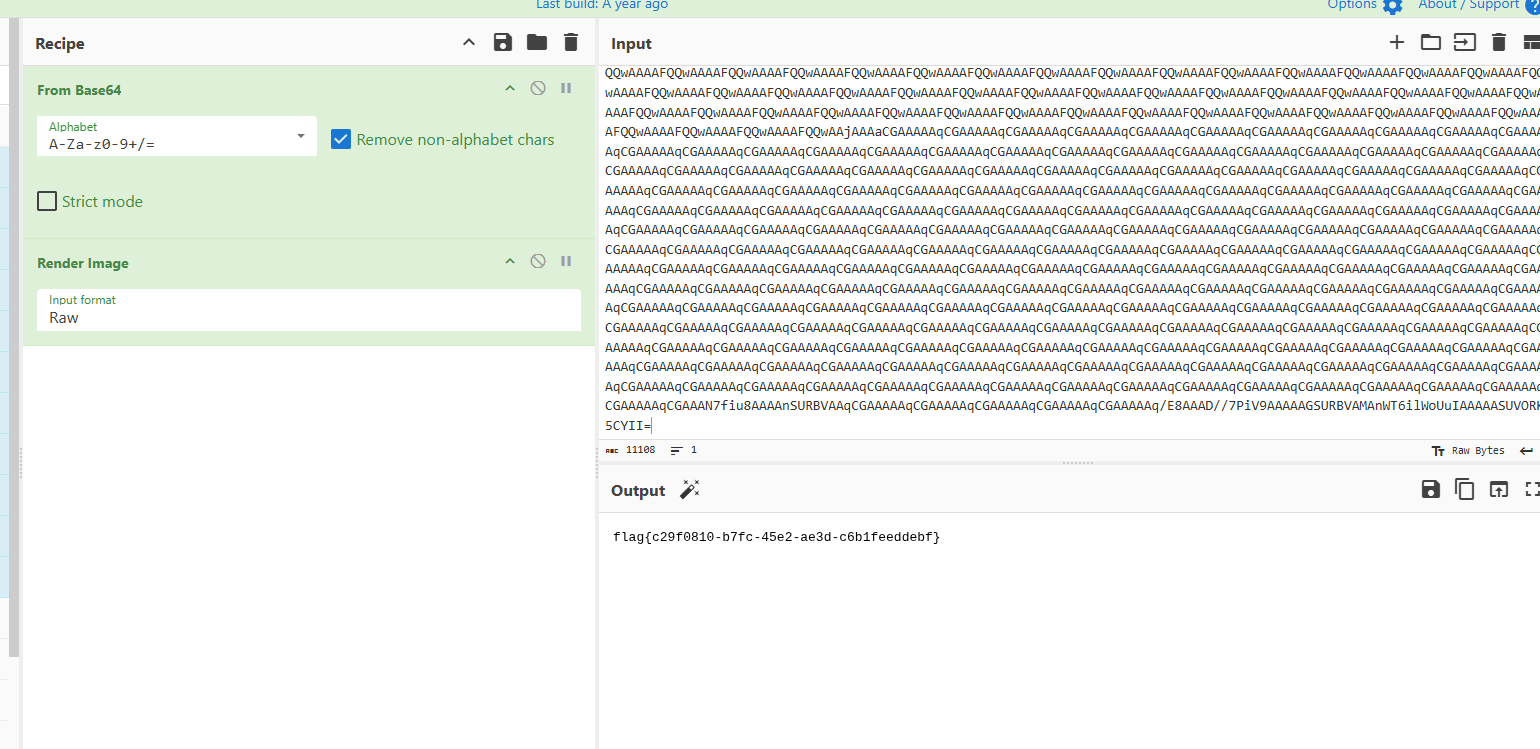Open the Options settings
This screenshot has width=1540, height=749.
[x=1366, y=5]
